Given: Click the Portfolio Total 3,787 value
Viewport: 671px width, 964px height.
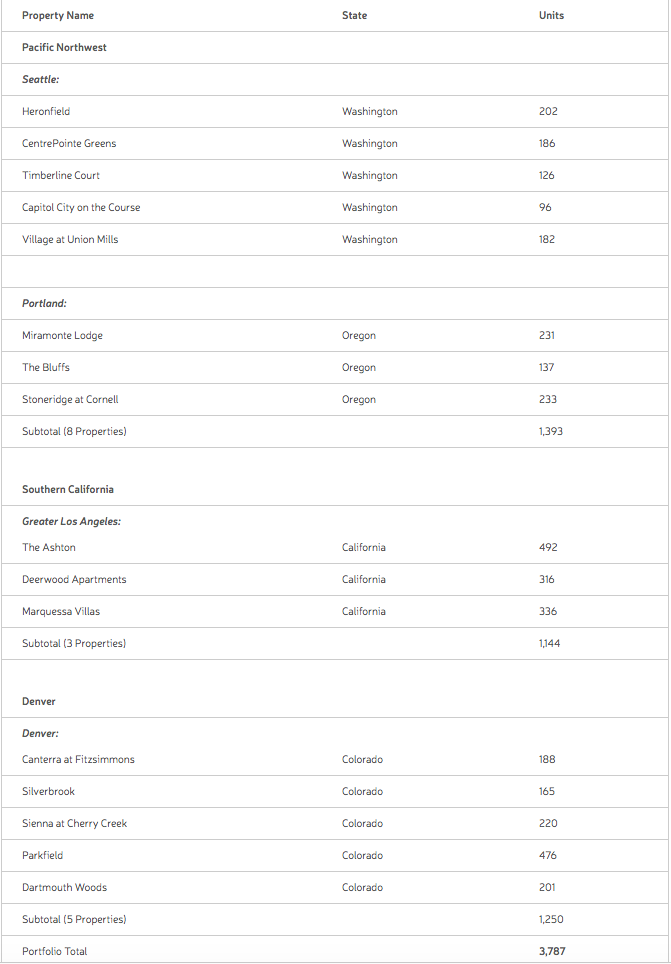Looking at the screenshot, I should 552,951.
